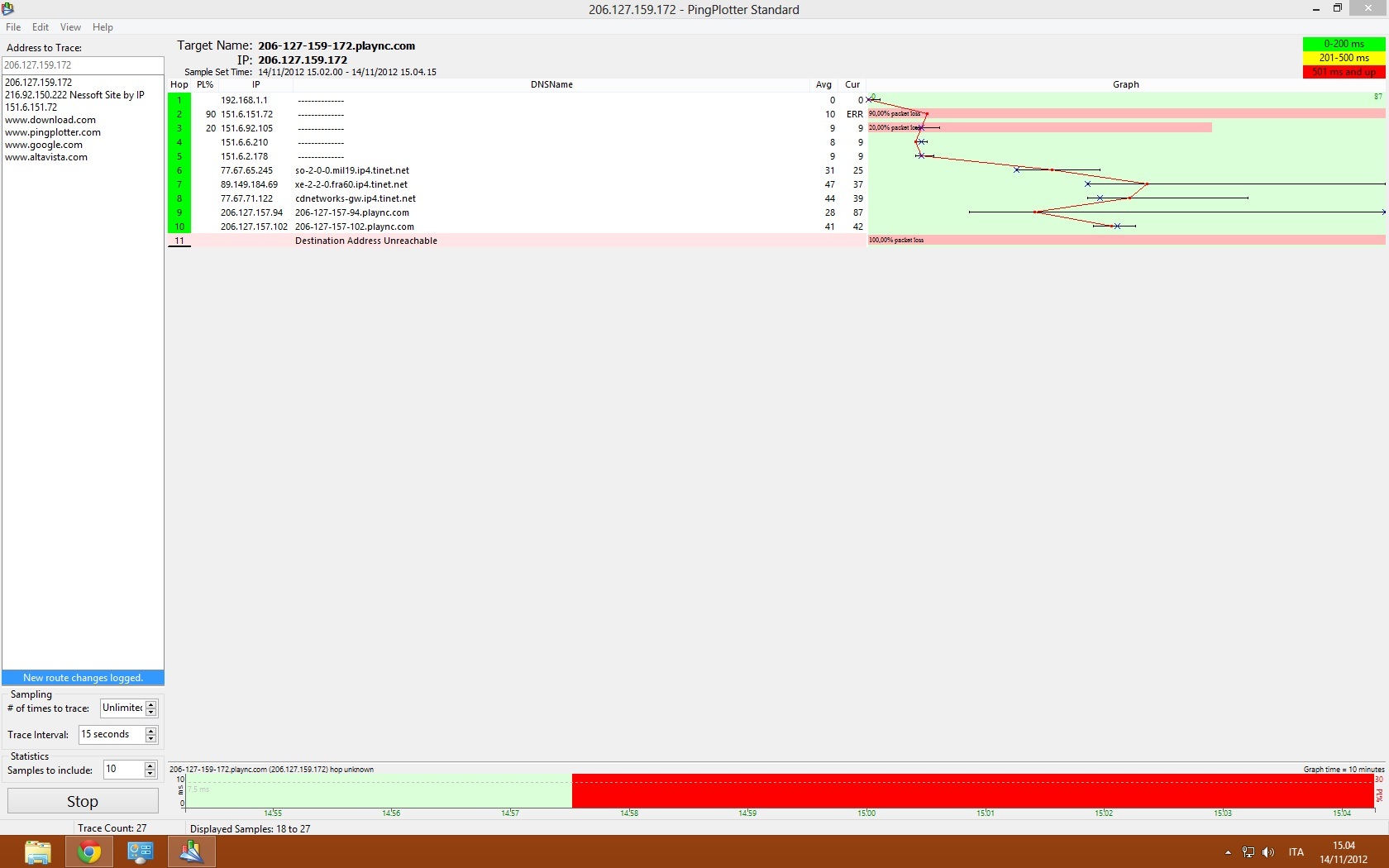1389x868 pixels.
Task: Open the View menu
Action: (70, 27)
